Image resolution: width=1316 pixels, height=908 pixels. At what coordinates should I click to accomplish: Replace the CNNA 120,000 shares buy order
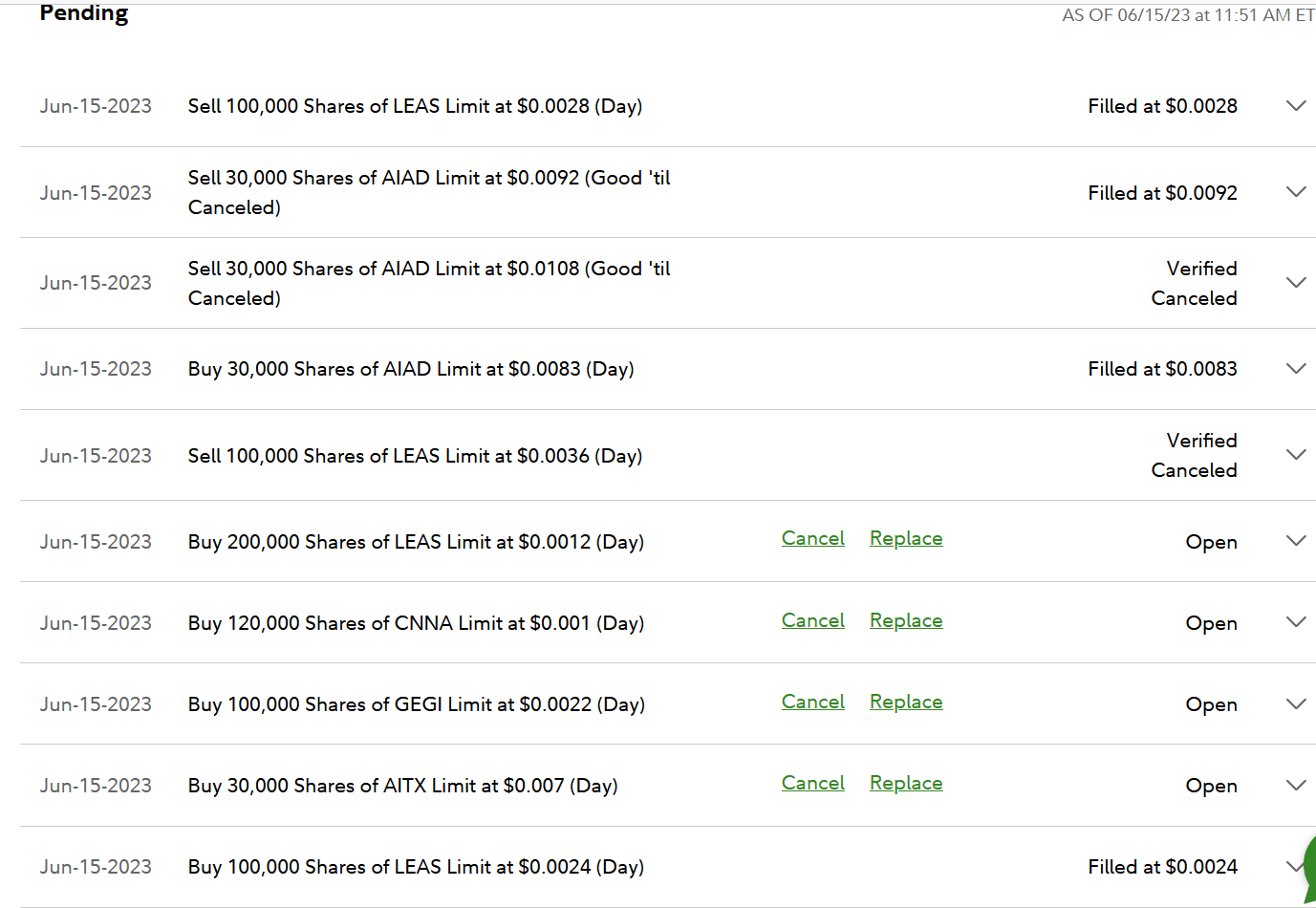tap(906, 621)
